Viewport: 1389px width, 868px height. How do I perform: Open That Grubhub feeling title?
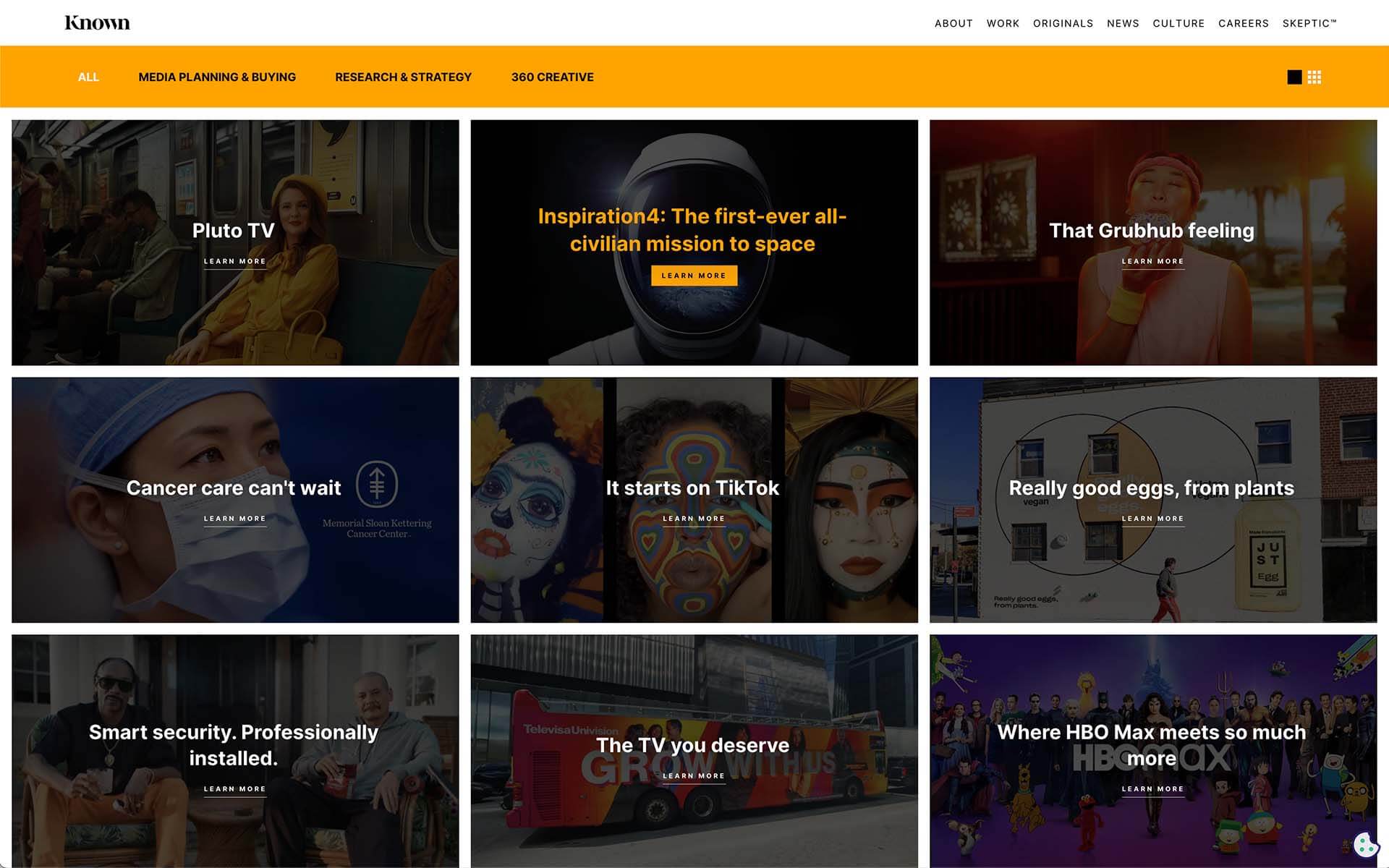[1152, 231]
